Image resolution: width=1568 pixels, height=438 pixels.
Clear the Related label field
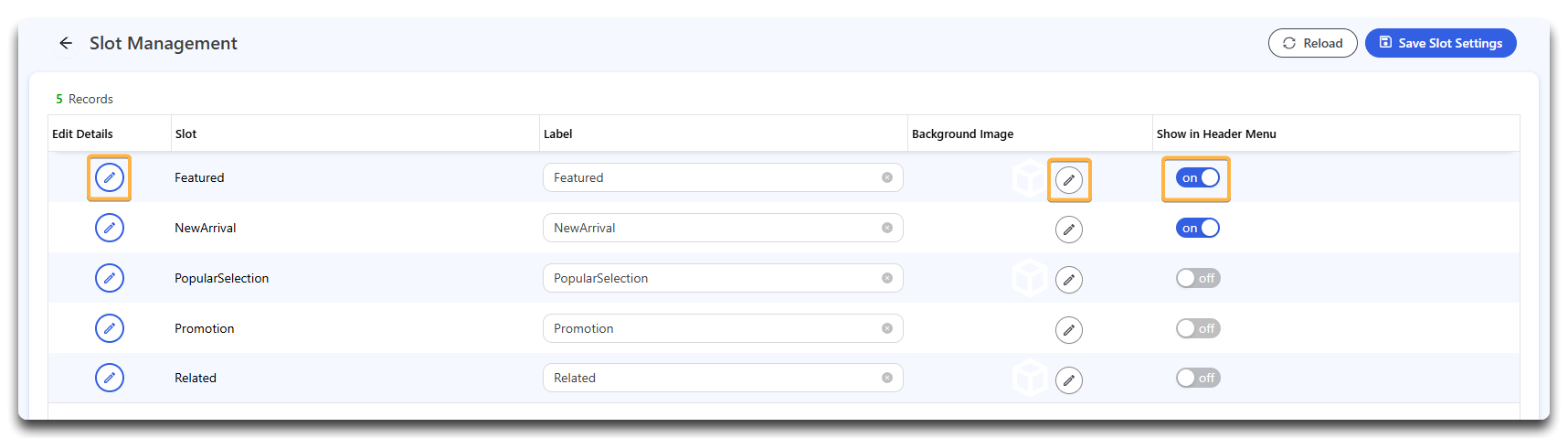click(x=887, y=378)
